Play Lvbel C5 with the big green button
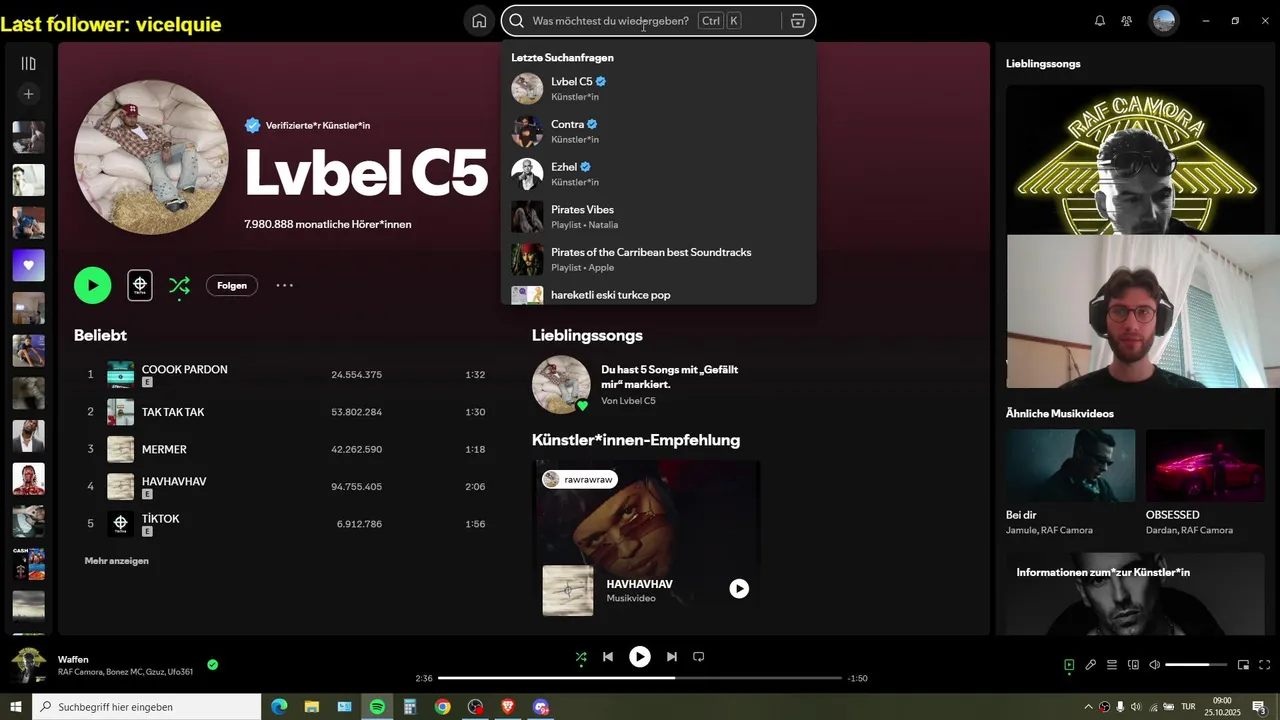This screenshot has height=720, width=1280. tap(93, 285)
